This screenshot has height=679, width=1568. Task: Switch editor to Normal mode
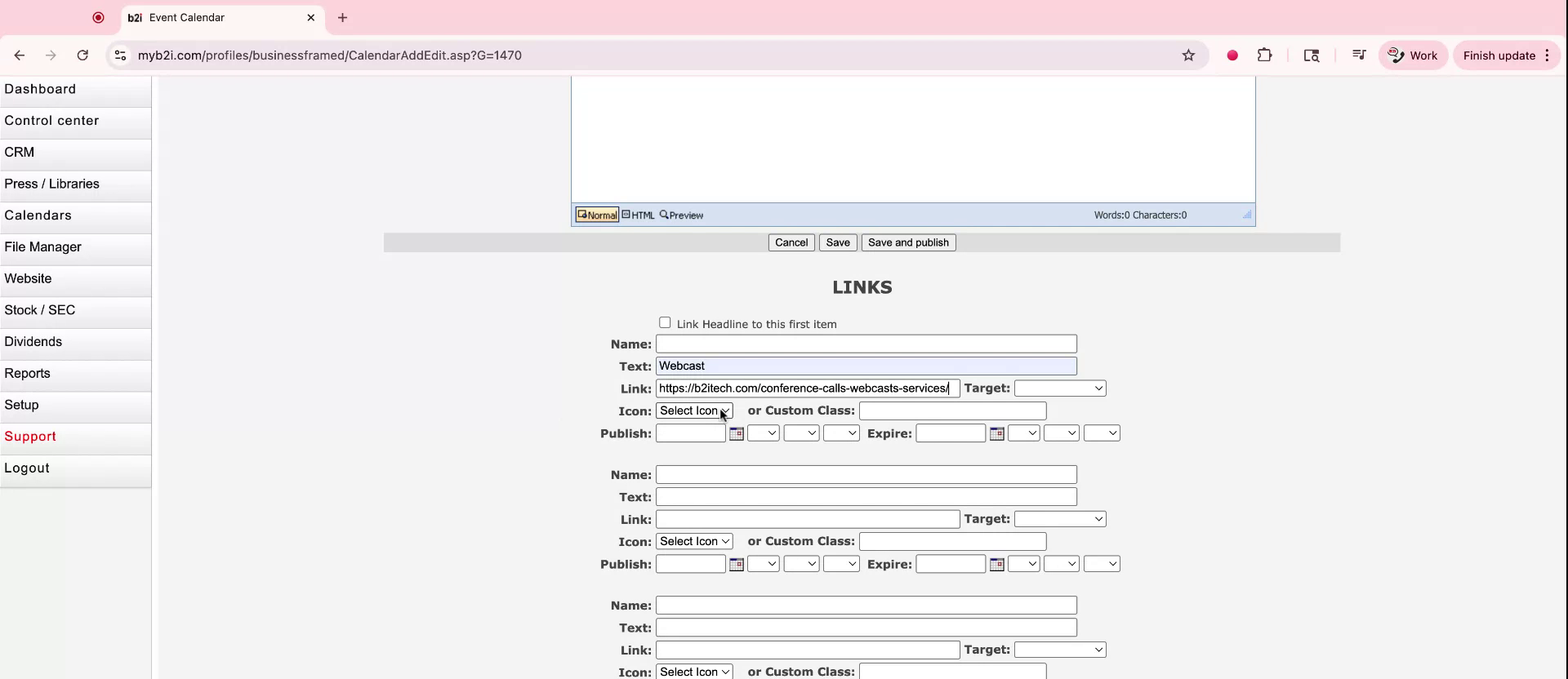pyautogui.click(x=597, y=215)
